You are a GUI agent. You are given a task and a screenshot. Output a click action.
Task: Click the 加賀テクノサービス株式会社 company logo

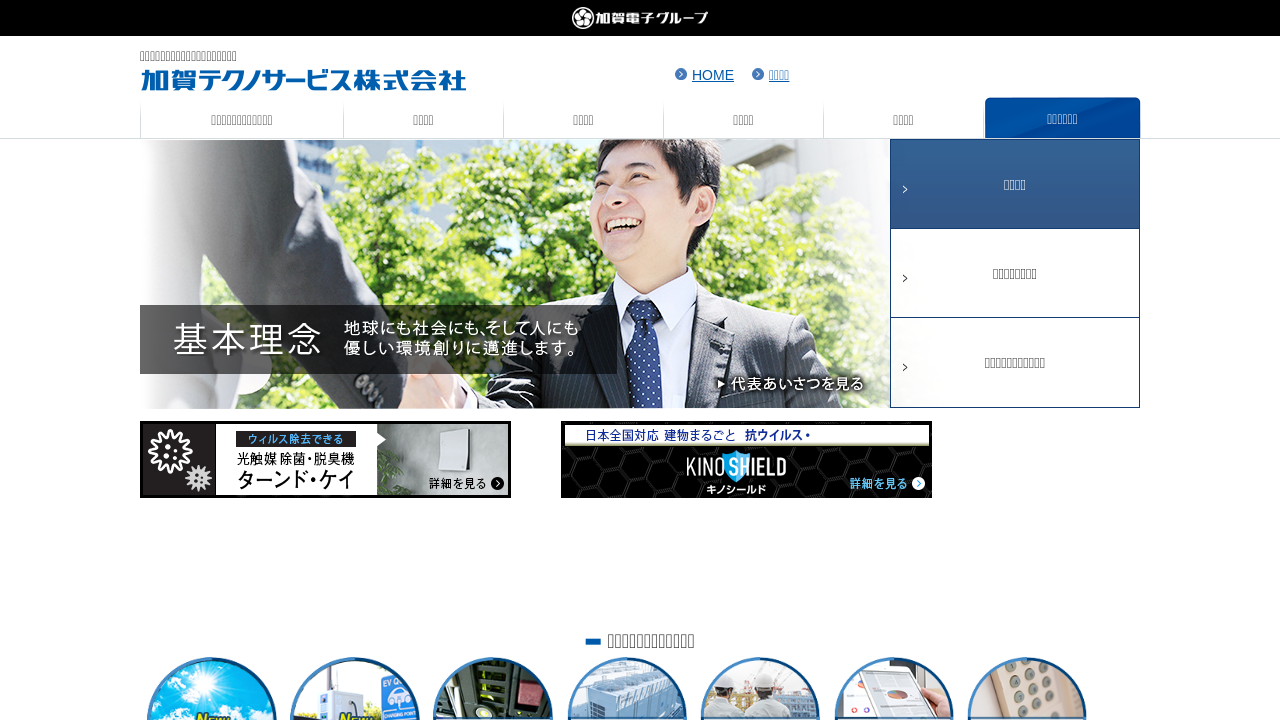click(x=303, y=80)
